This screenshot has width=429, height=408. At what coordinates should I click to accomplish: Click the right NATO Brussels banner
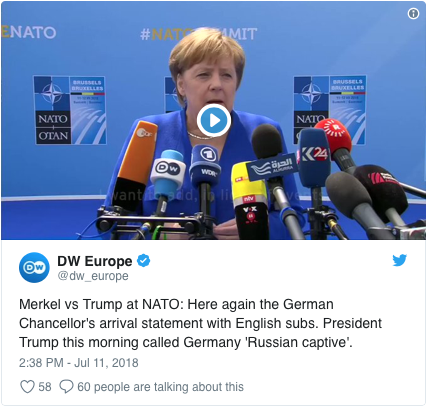click(330, 109)
